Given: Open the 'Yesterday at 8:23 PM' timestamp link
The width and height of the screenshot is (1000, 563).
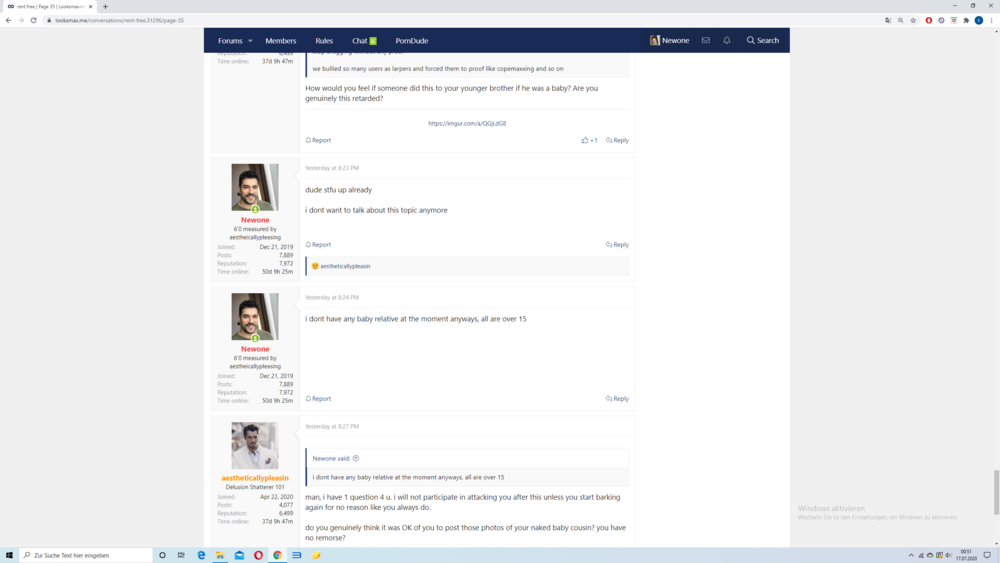Looking at the screenshot, I should [332, 168].
